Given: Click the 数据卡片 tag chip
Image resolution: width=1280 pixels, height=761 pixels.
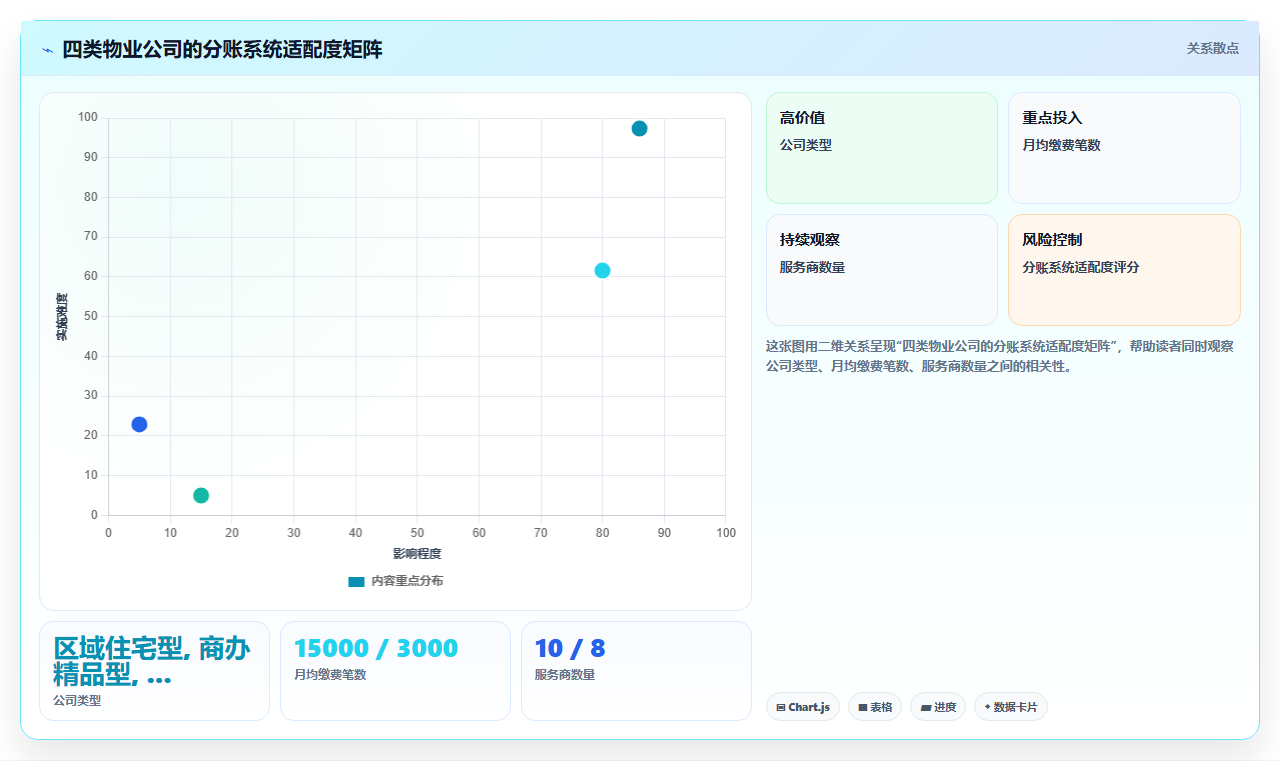Looking at the screenshot, I should click(x=1011, y=707).
